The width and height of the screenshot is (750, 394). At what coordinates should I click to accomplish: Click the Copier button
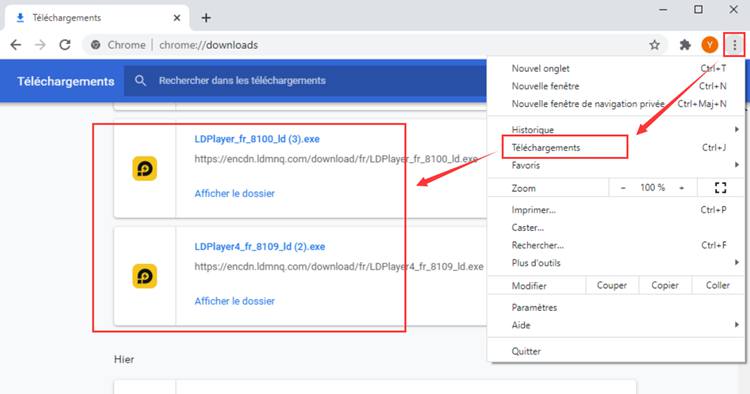(x=665, y=285)
